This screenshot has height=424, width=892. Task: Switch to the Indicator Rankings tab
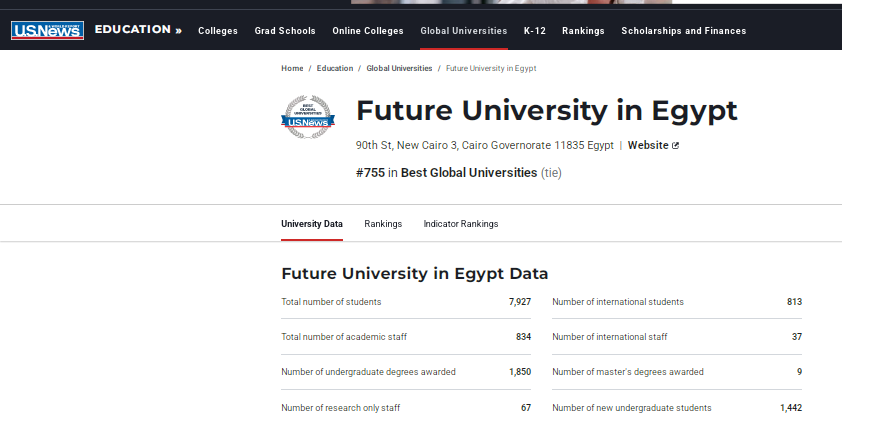460,224
